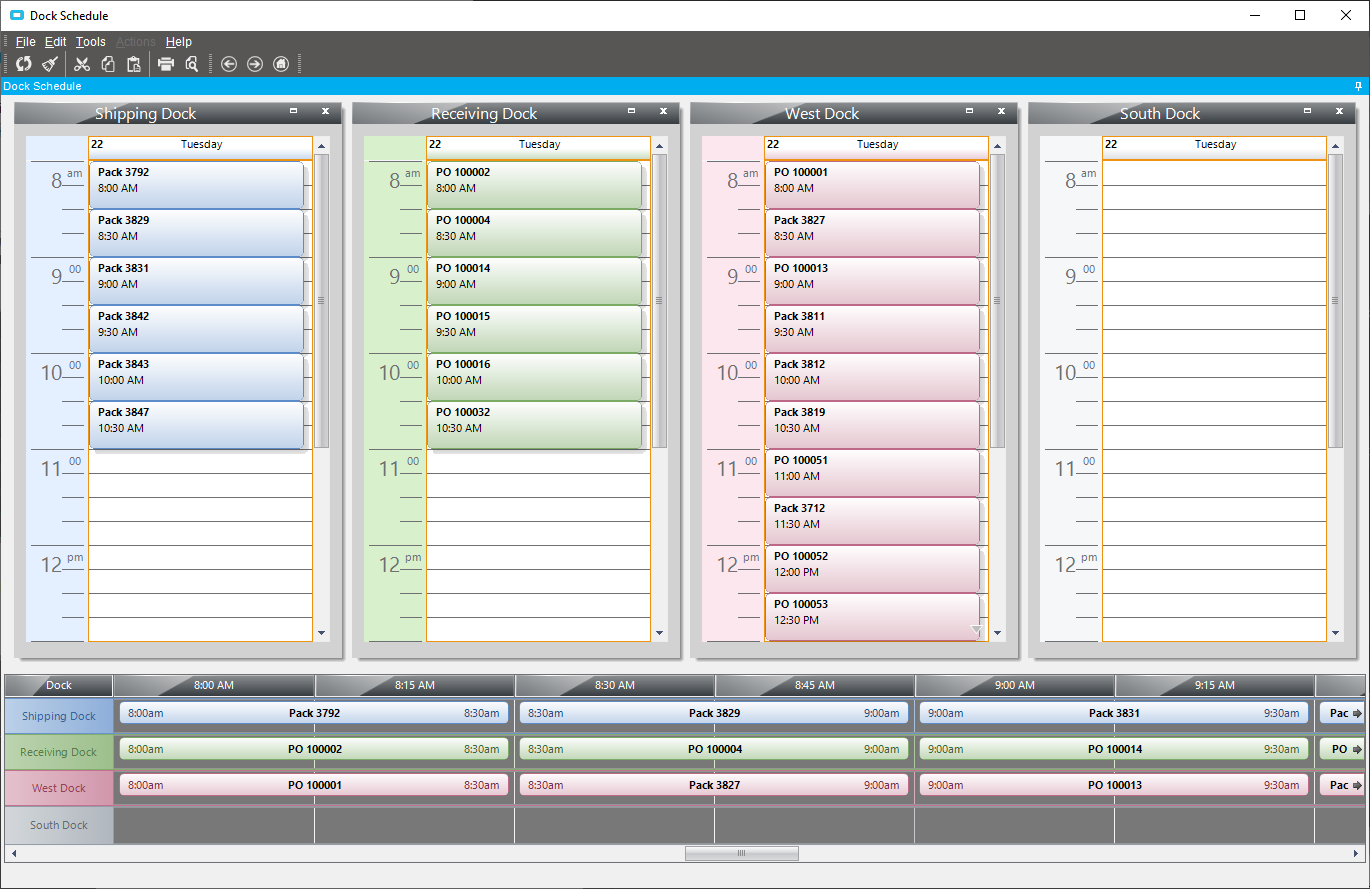Click Shipping Dock row header in timeline
Screen dimensions: 1370x889
(x=59, y=716)
